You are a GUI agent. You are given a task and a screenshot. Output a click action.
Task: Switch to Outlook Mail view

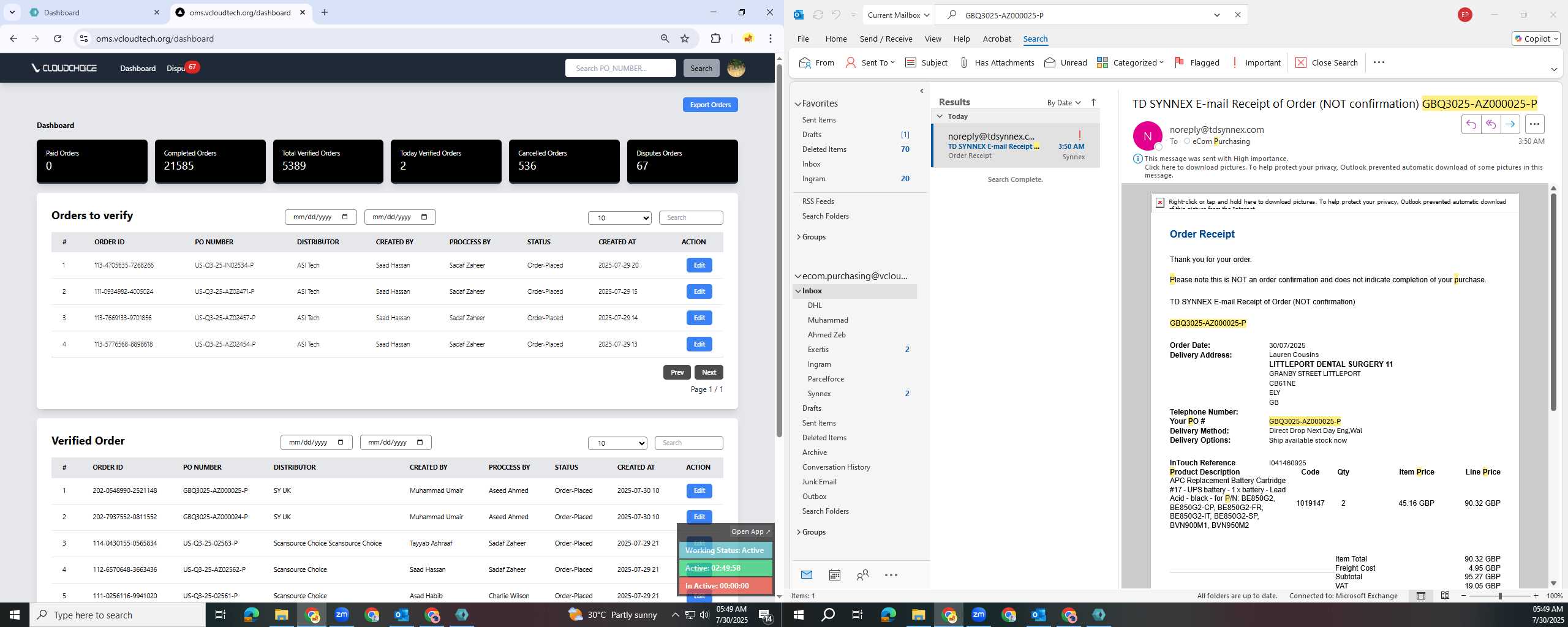tap(807, 575)
